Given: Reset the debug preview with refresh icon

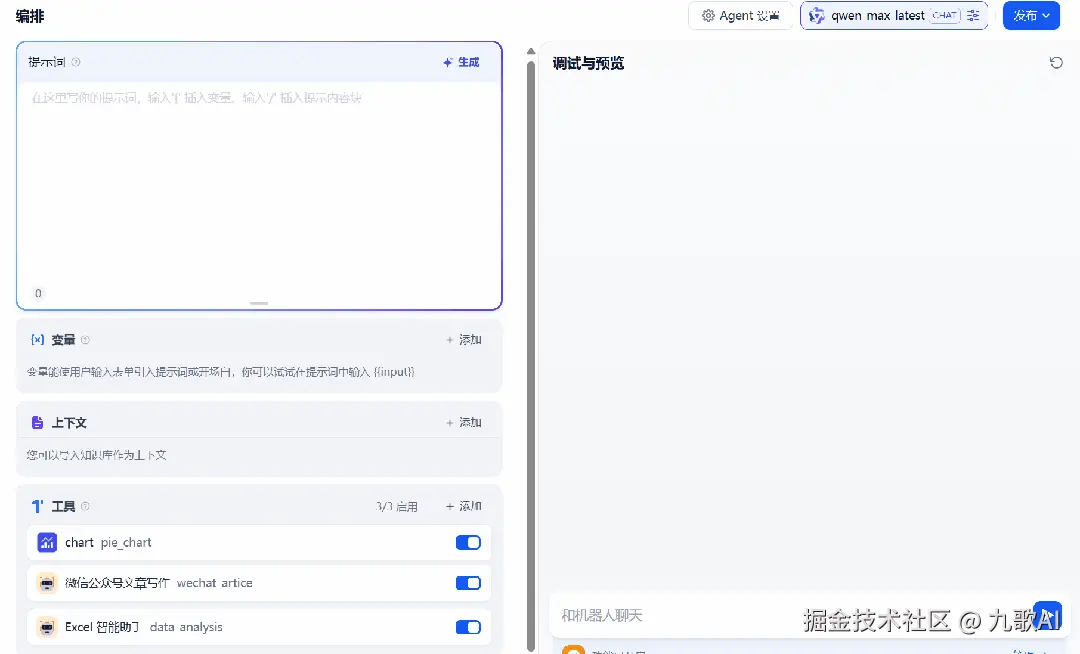Looking at the screenshot, I should (x=1057, y=62).
